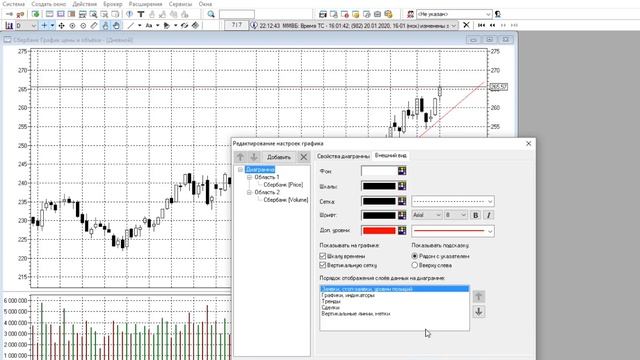640x360 pixels.
Task: Move selected layer up with the arrow button
Action: pos(479,296)
